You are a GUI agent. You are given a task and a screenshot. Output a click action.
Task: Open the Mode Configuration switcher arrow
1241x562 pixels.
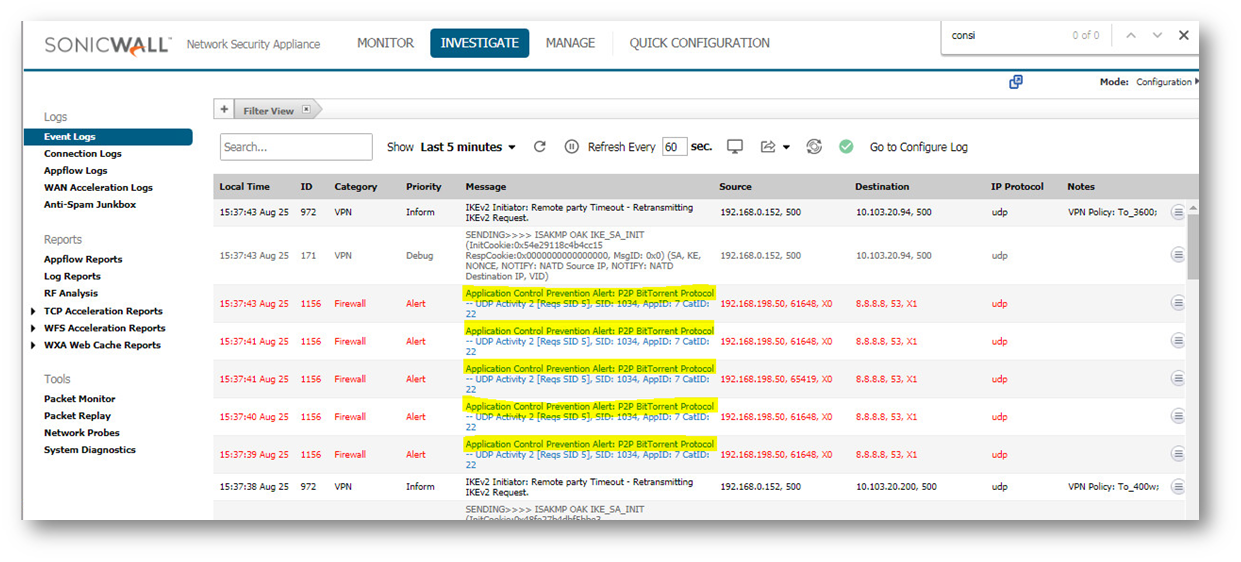coord(1196,82)
